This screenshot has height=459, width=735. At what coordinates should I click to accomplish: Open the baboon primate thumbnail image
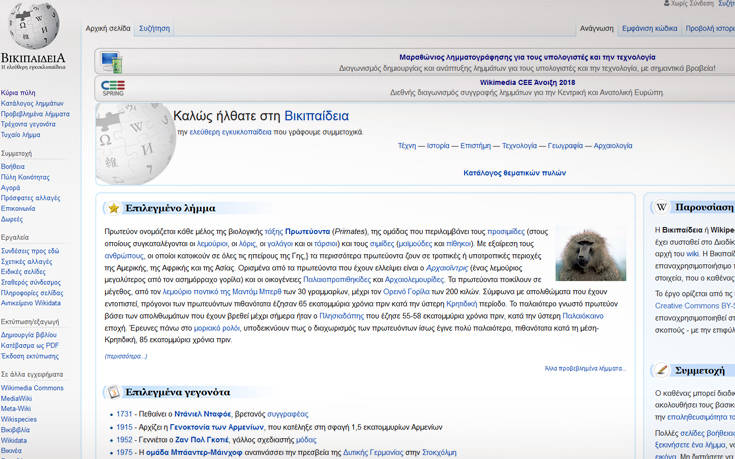click(x=591, y=255)
